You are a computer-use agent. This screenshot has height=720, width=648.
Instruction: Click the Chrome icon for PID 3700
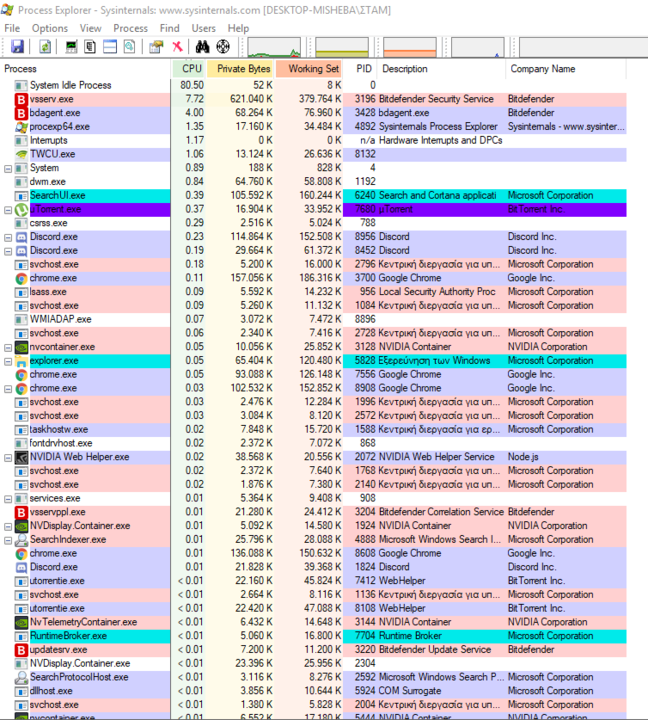point(21,278)
